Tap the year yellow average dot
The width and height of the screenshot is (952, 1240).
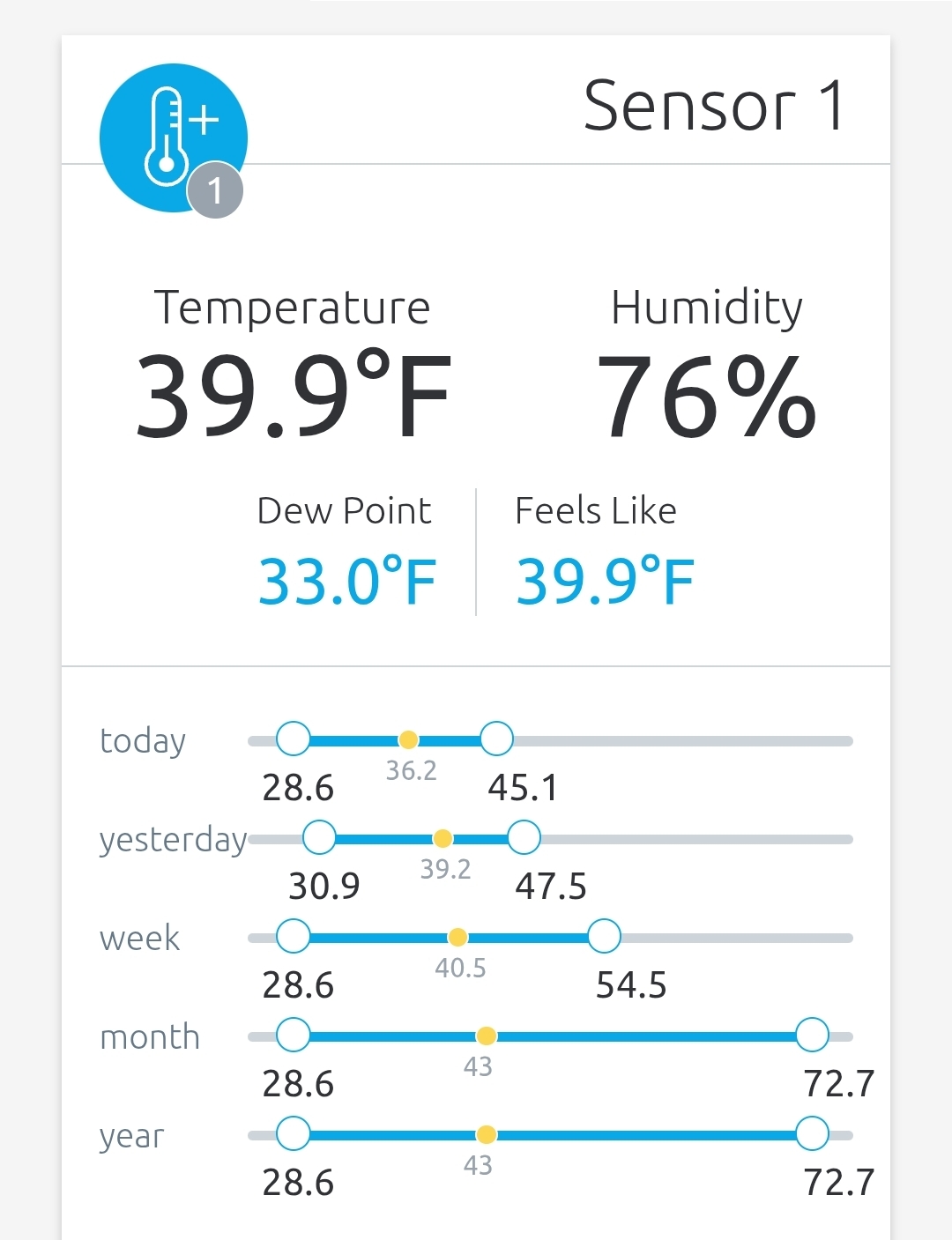pyautogui.click(x=486, y=1134)
